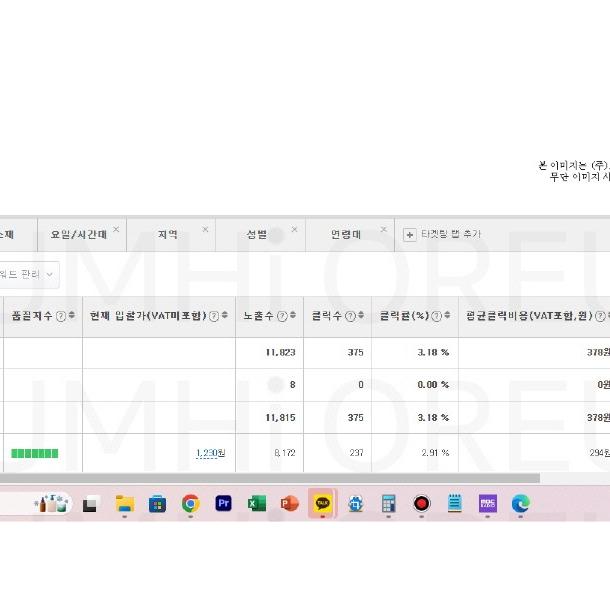Open the screen capture tool in taskbar
Image resolution: width=610 pixels, height=610 pixels.
pyautogui.click(x=356, y=504)
